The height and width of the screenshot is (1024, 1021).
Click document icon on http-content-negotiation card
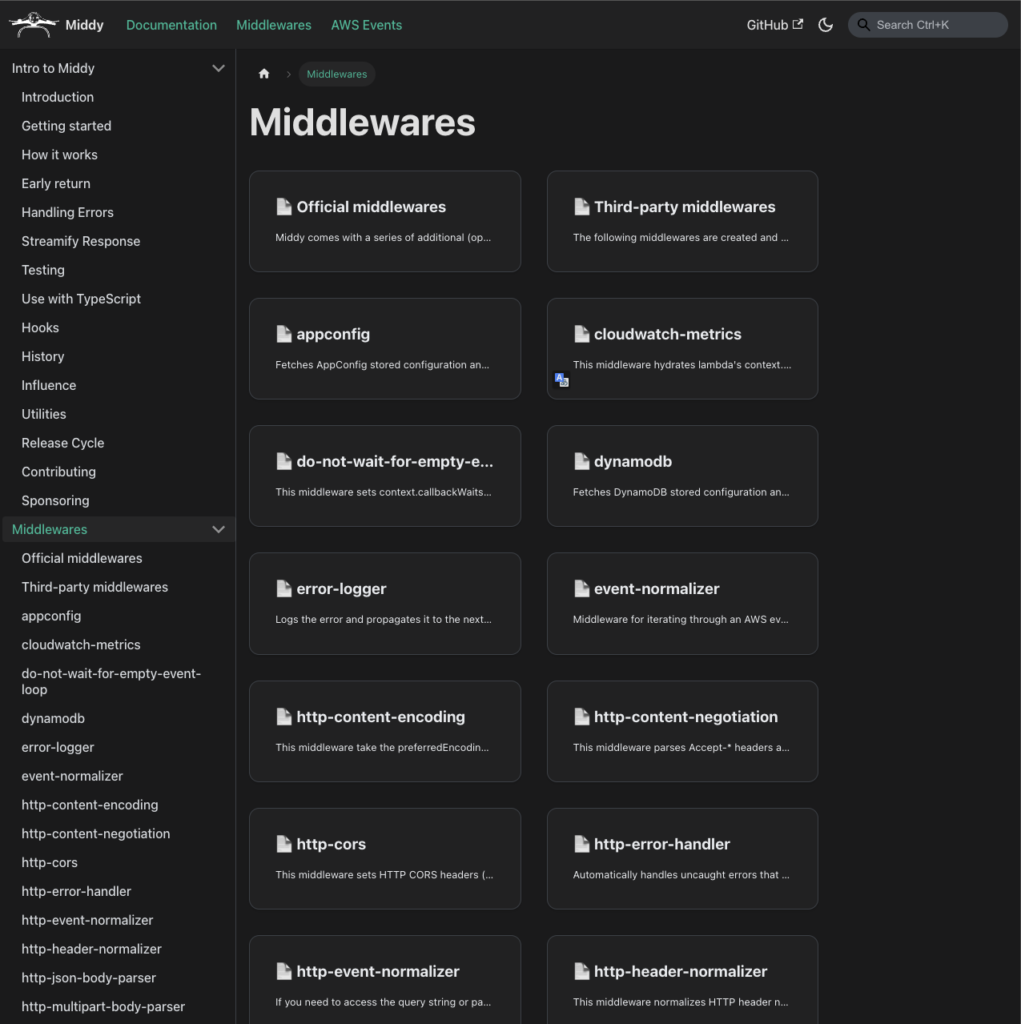click(581, 716)
